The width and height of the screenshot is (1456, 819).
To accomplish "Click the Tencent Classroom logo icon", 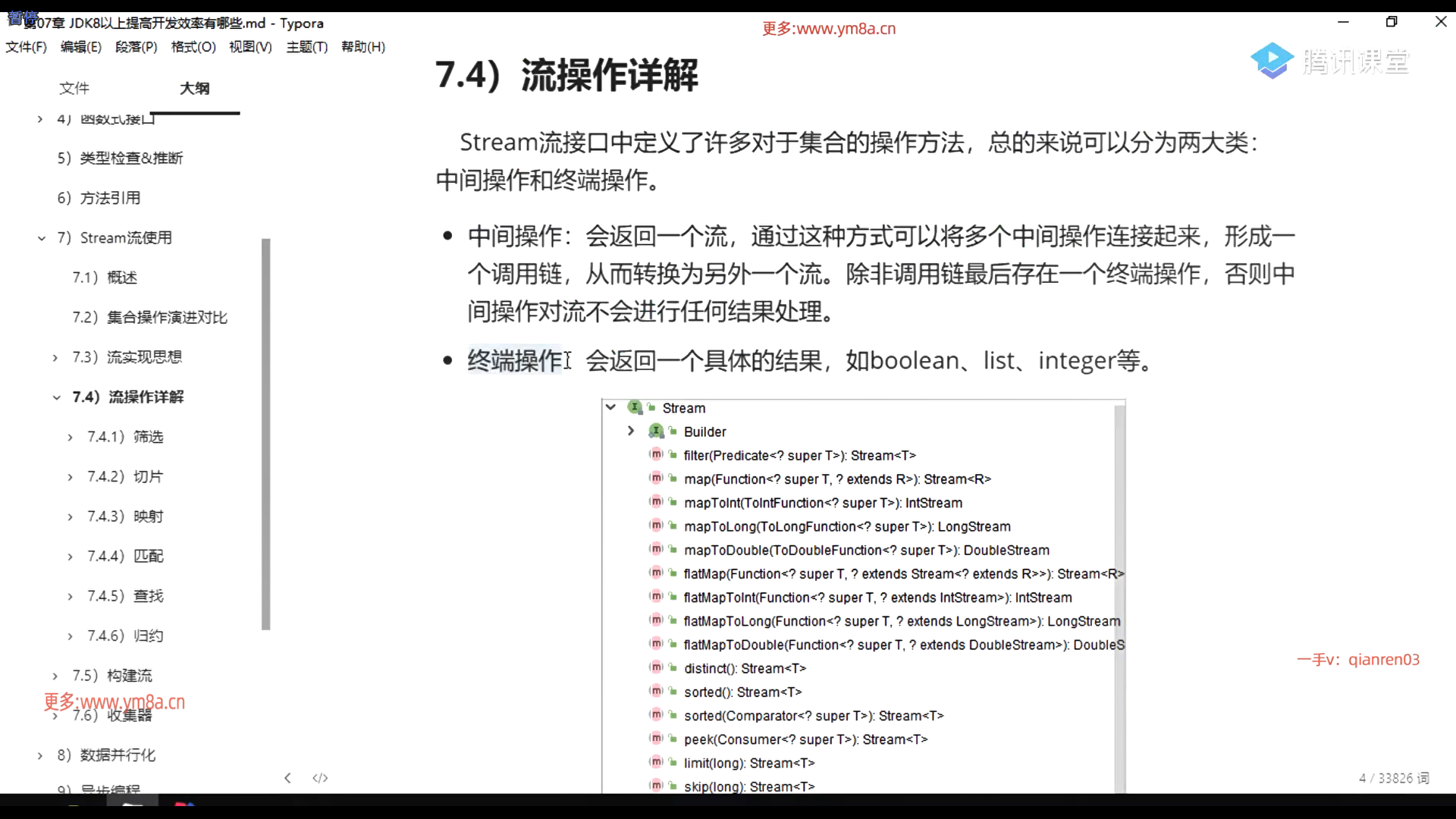I will 1272,61.
